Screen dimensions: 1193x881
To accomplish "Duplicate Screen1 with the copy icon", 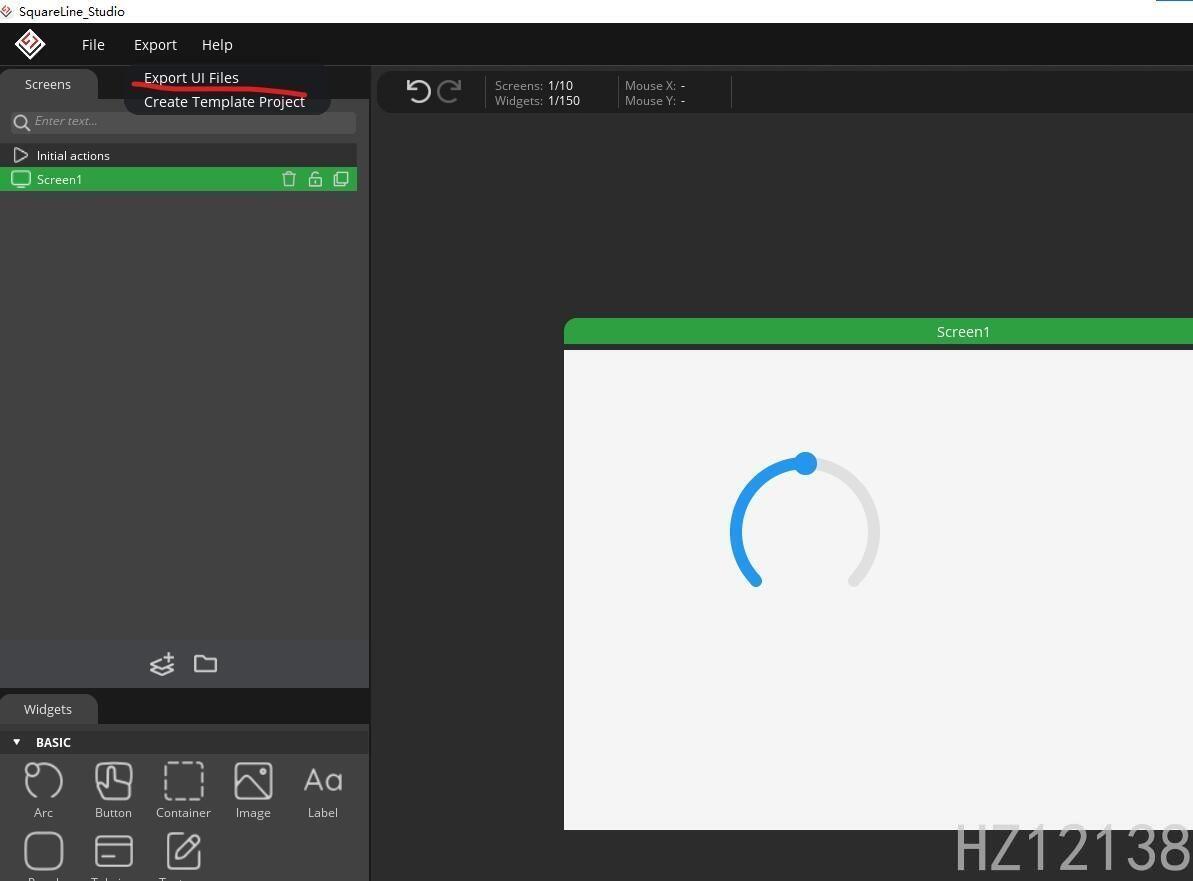I will (x=341, y=179).
